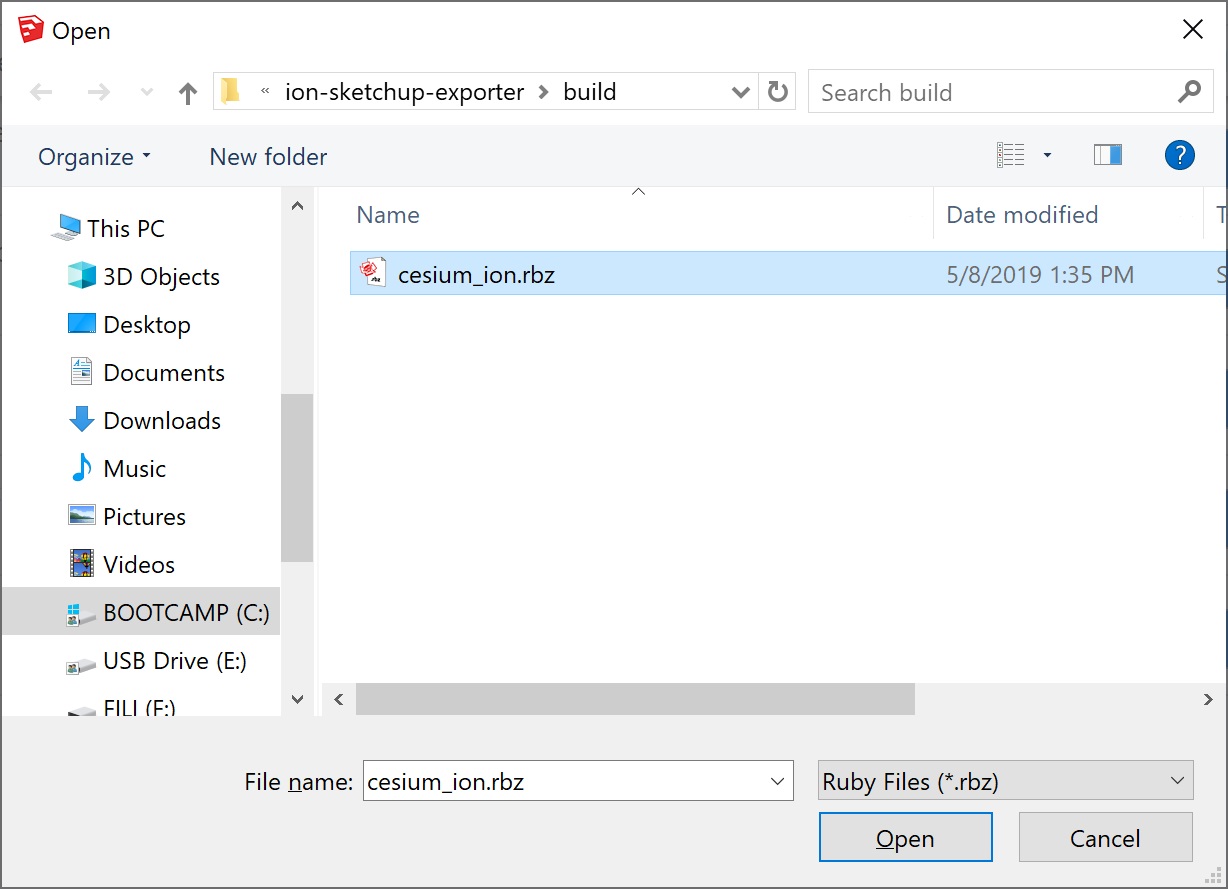1228x889 pixels.
Task: Open Music in the sidebar
Action: 134,468
